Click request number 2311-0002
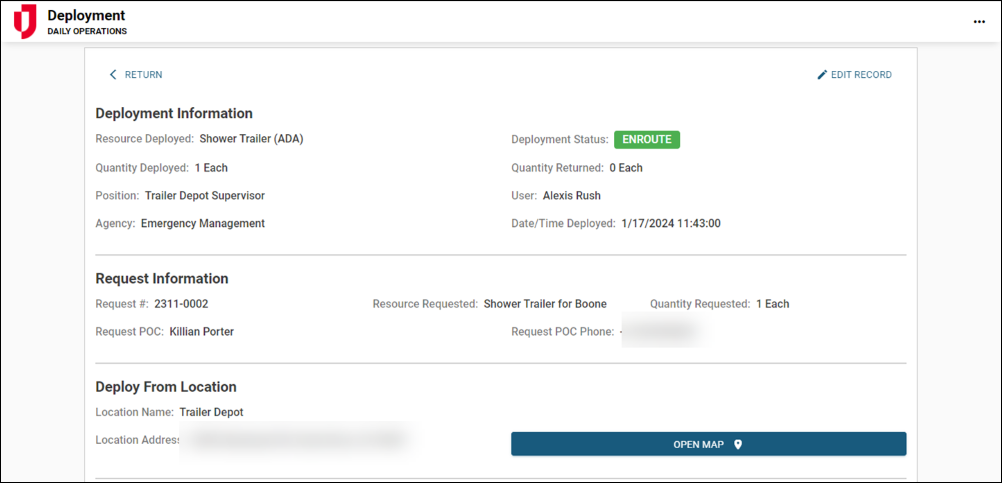Screen dimensions: 1002x483 tap(181, 304)
